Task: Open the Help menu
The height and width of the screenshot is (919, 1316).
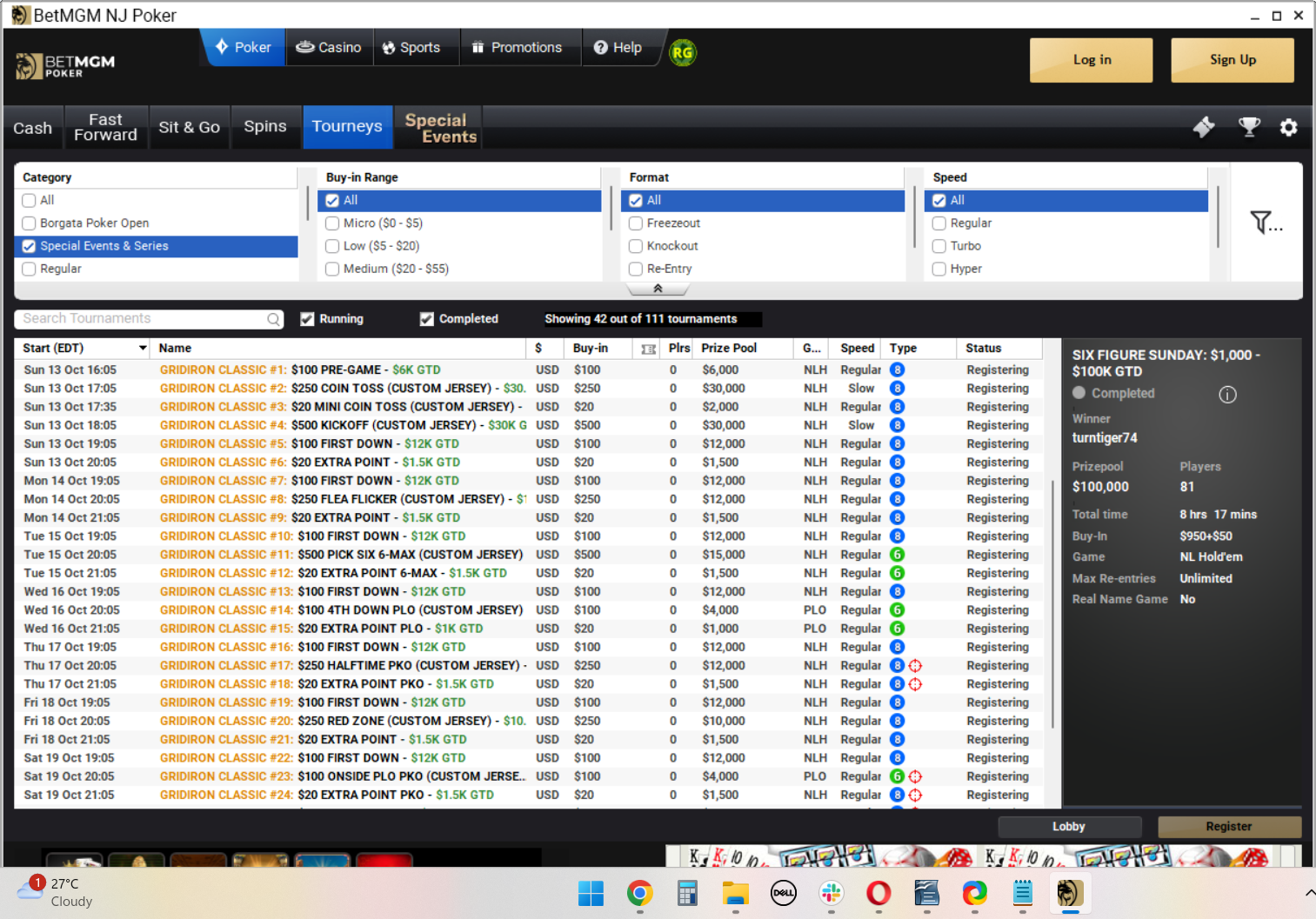Action: click(x=618, y=48)
